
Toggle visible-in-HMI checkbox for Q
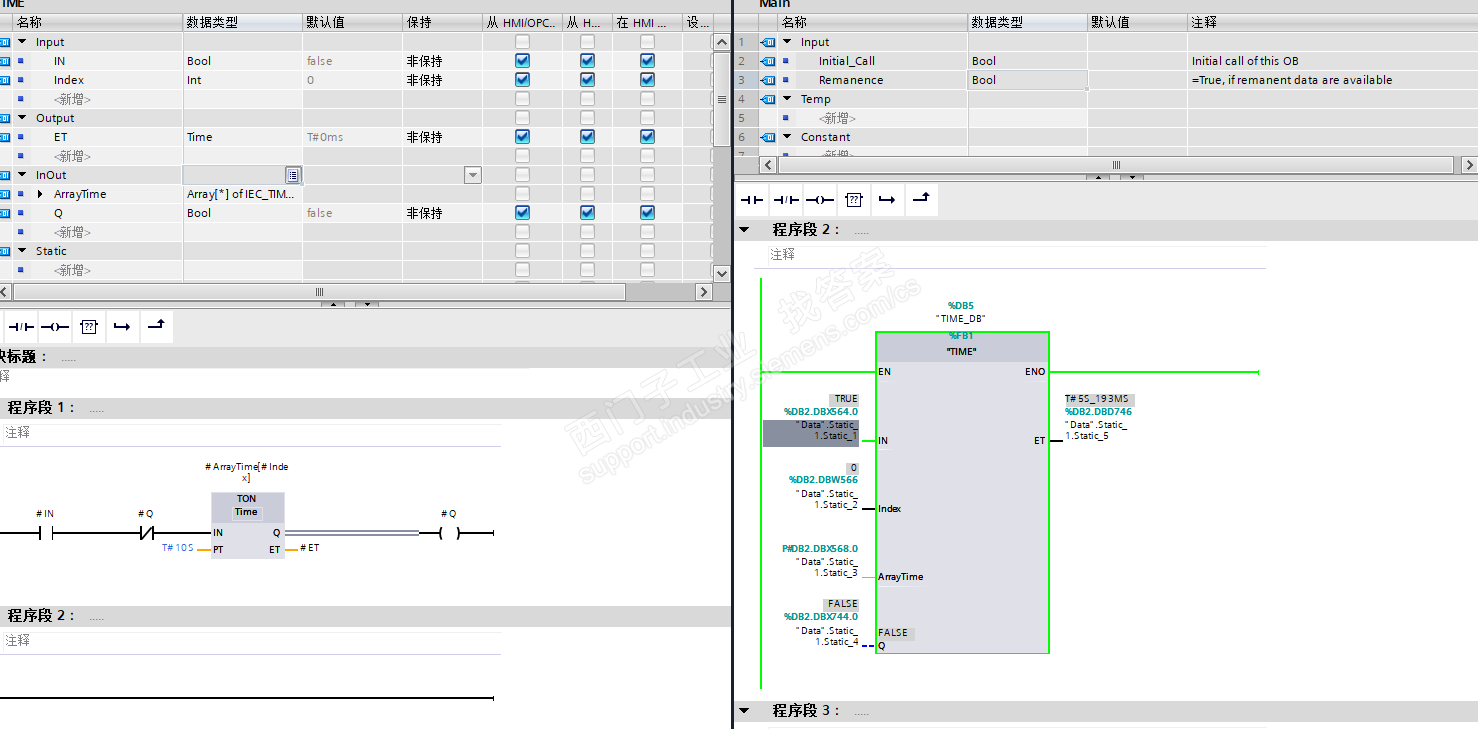tap(647, 213)
